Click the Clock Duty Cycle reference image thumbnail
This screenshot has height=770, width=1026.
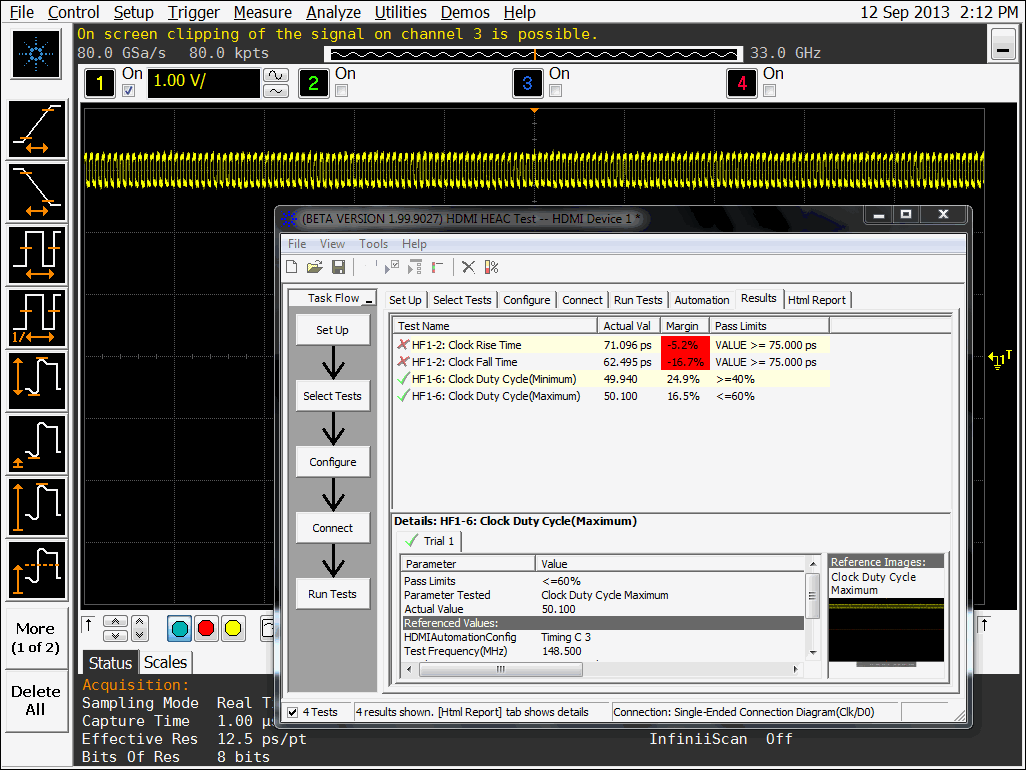pos(887,630)
